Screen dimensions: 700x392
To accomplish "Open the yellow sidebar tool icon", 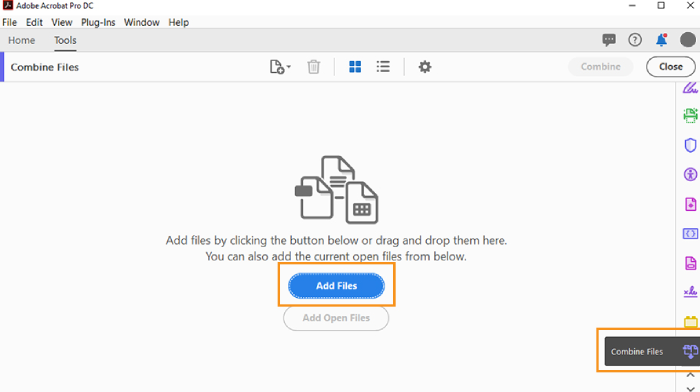I will coord(691,321).
